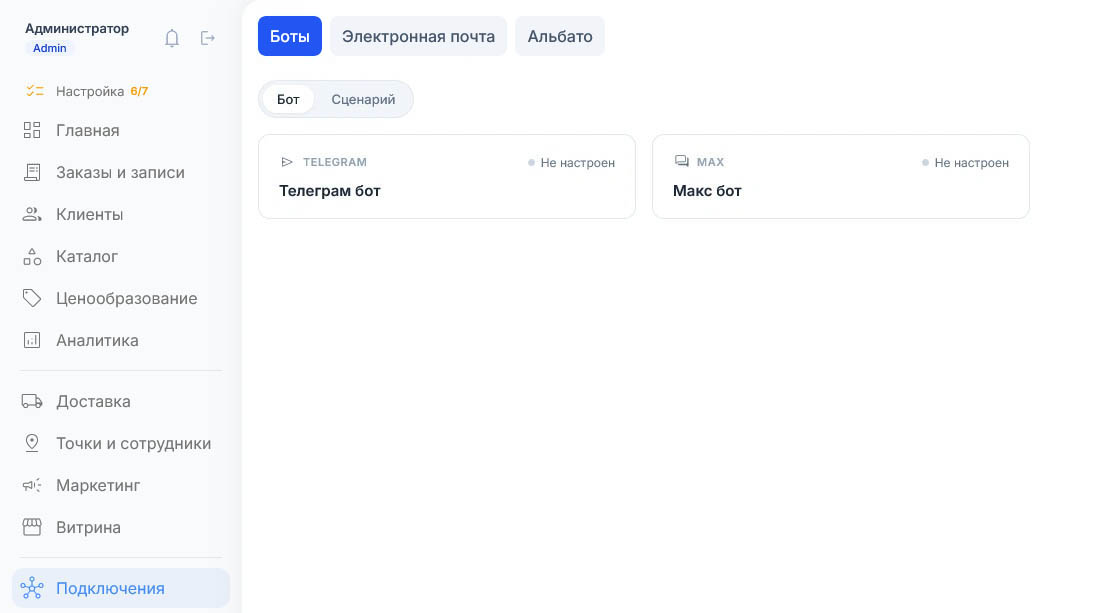The width and height of the screenshot is (1097, 613).
Task: Open Витрина section
Action: click(x=121, y=527)
